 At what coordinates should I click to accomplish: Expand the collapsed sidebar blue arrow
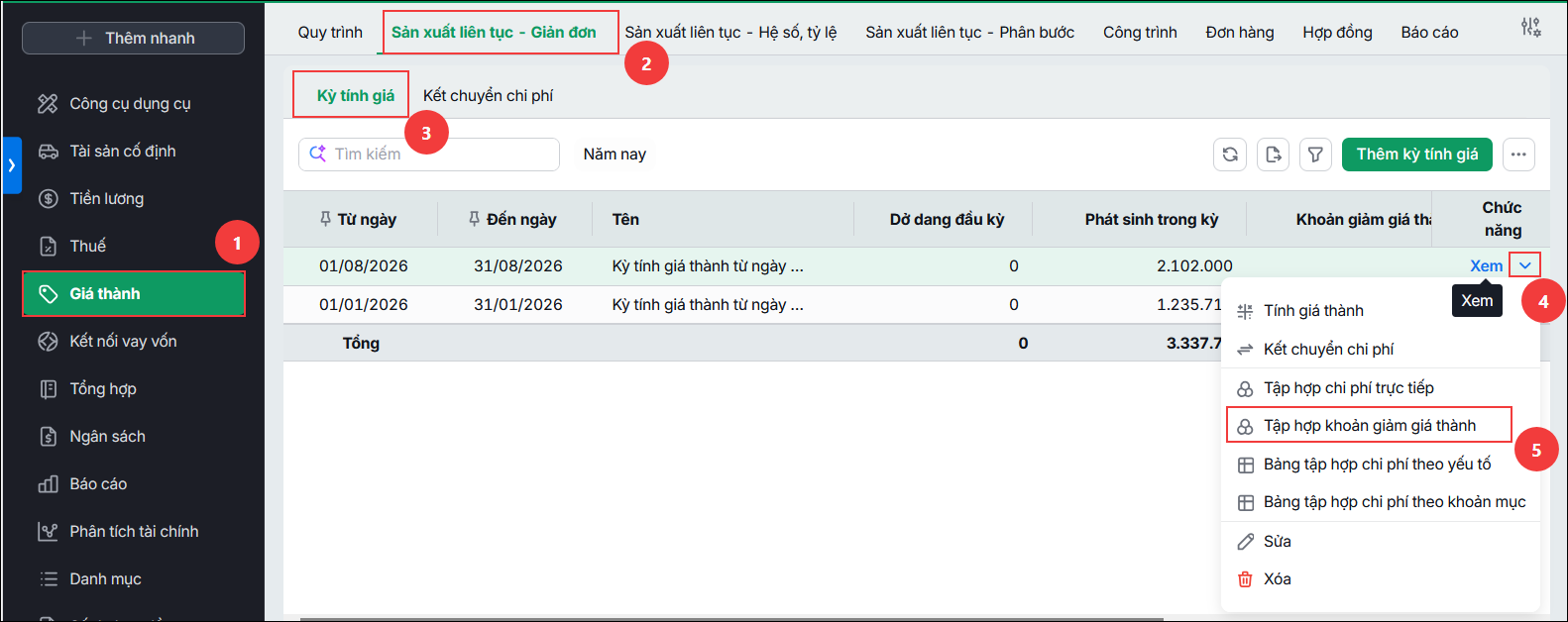[x=12, y=165]
